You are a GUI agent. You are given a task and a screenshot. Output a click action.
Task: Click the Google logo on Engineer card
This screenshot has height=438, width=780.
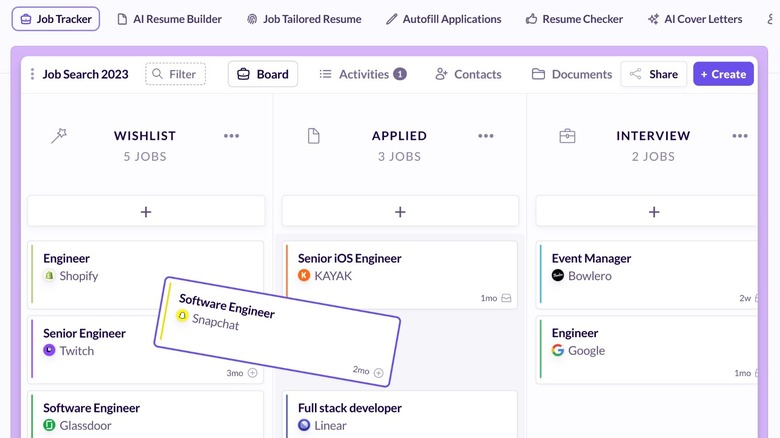(x=558, y=351)
